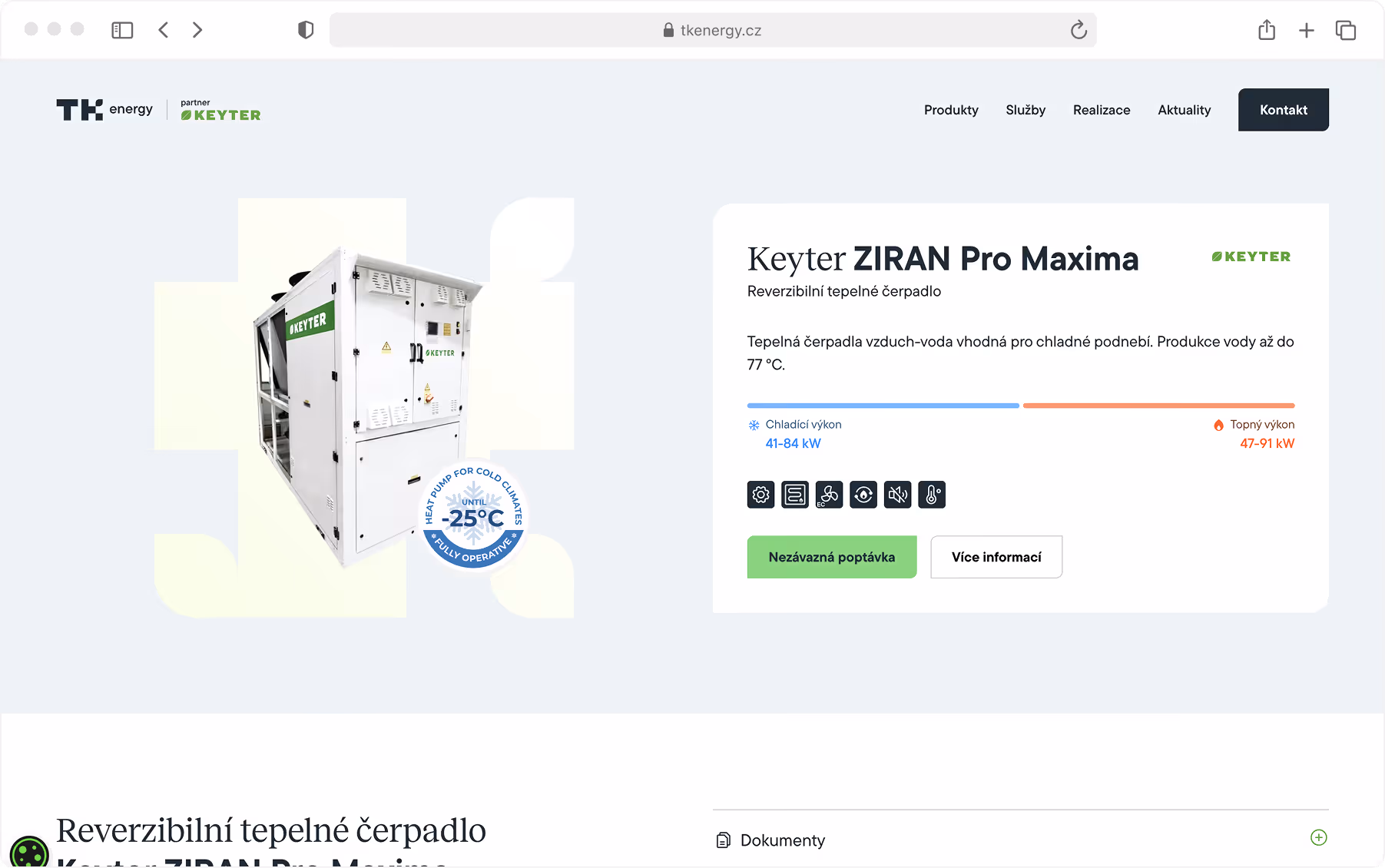Click the Více informací button
1385x868 pixels.
[996, 557]
